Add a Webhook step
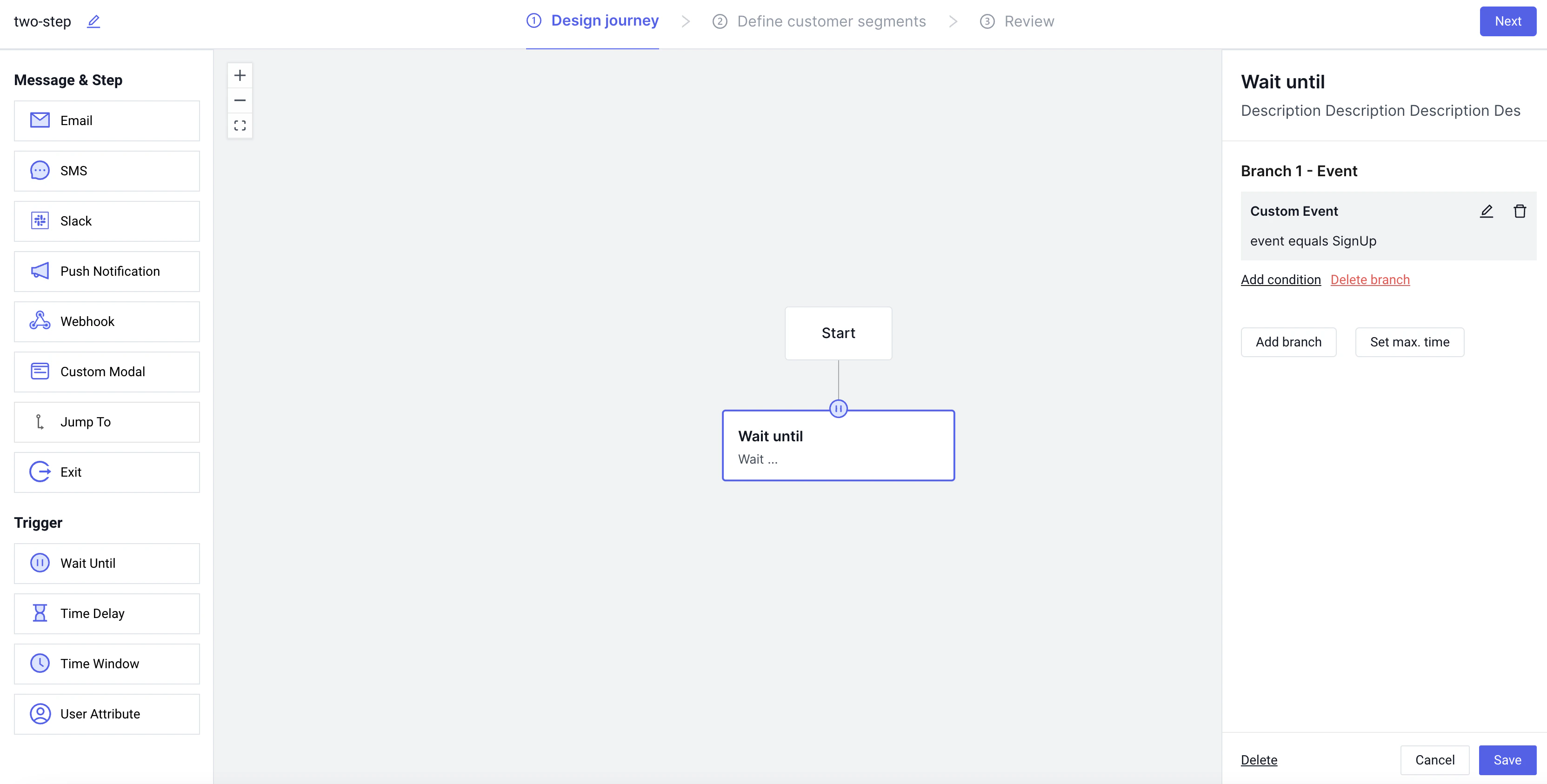The width and height of the screenshot is (1547, 784). coord(107,321)
